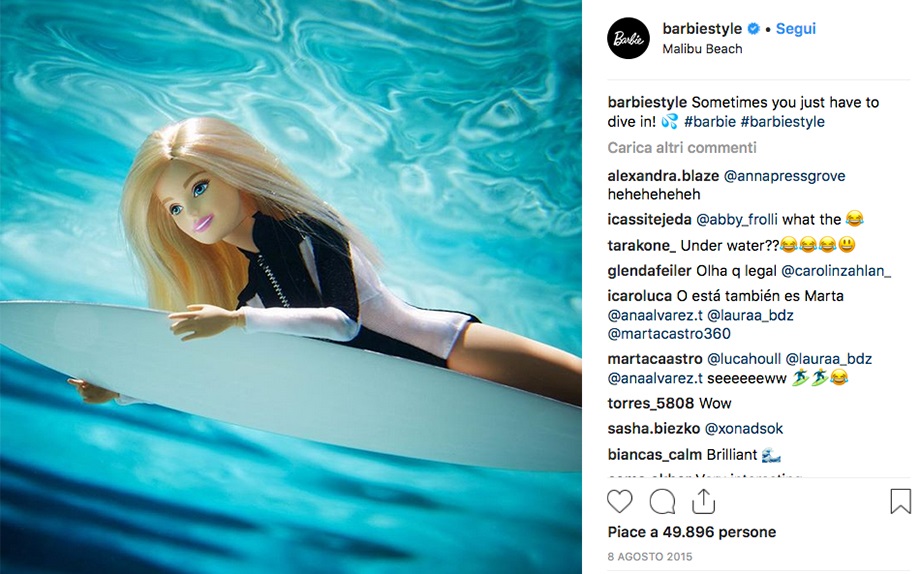This screenshot has height=574, width=920.
Task: Open barbiestyle username in header
Action: point(702,28)
